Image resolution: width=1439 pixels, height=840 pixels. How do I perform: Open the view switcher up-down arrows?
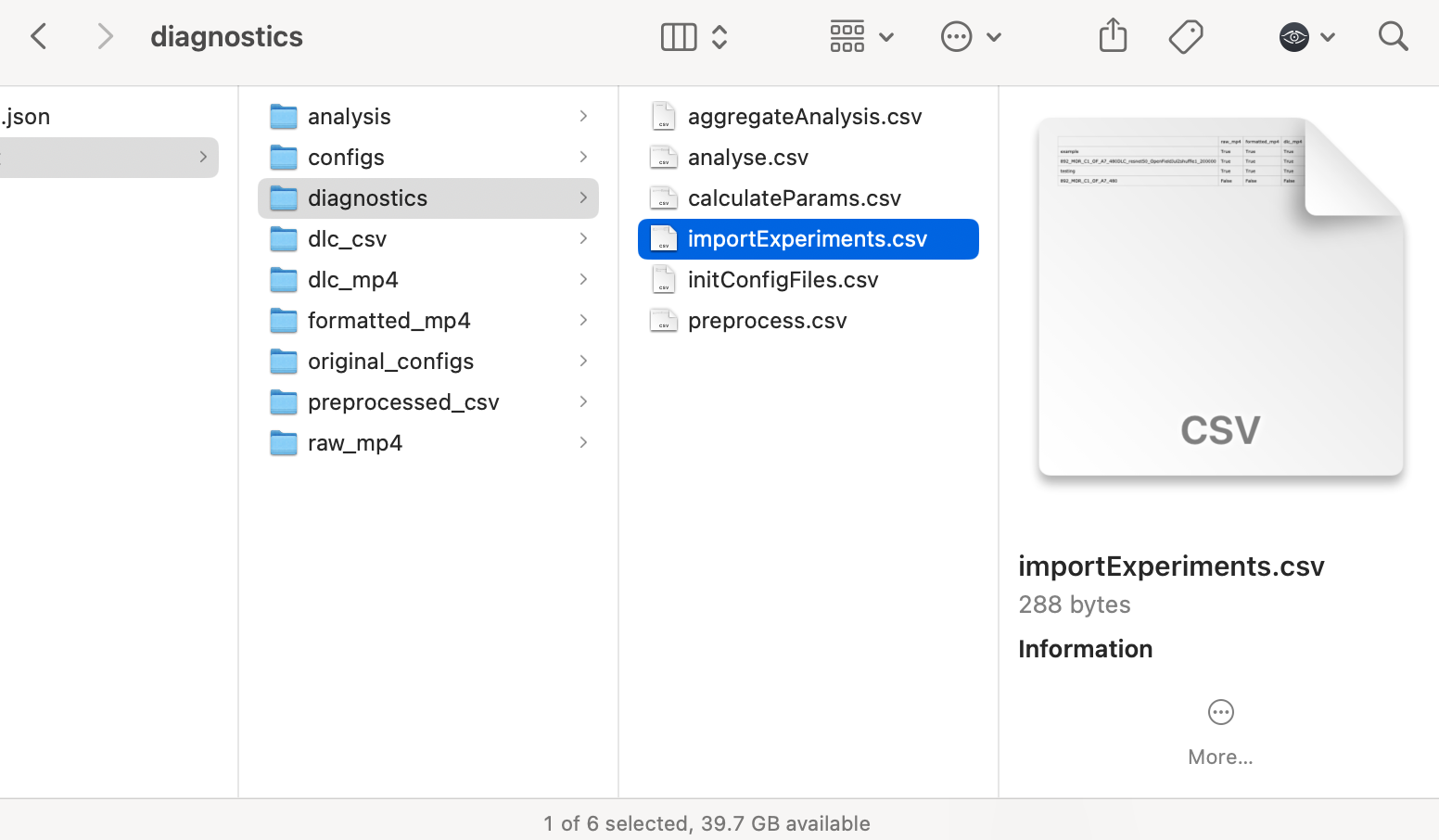coord(719,37)
